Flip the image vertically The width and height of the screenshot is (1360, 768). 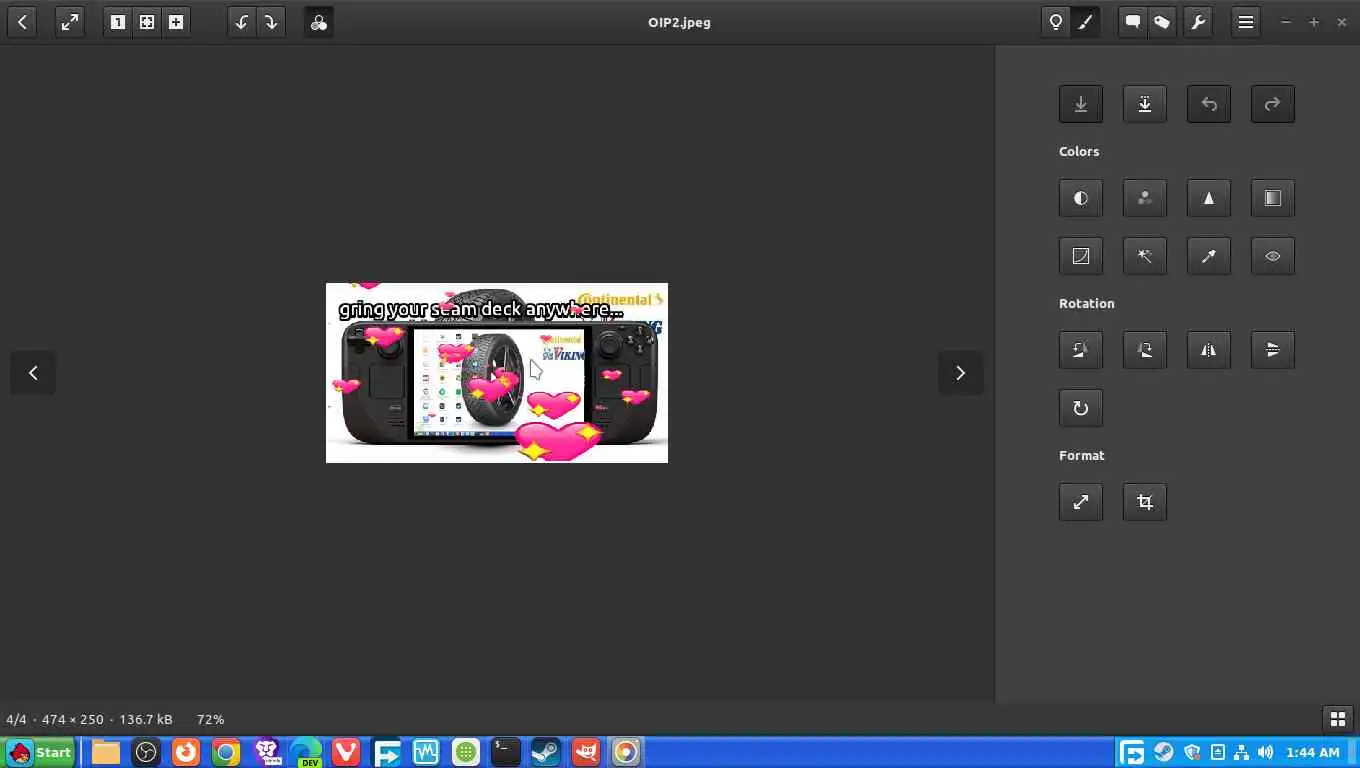point(1273,350)
